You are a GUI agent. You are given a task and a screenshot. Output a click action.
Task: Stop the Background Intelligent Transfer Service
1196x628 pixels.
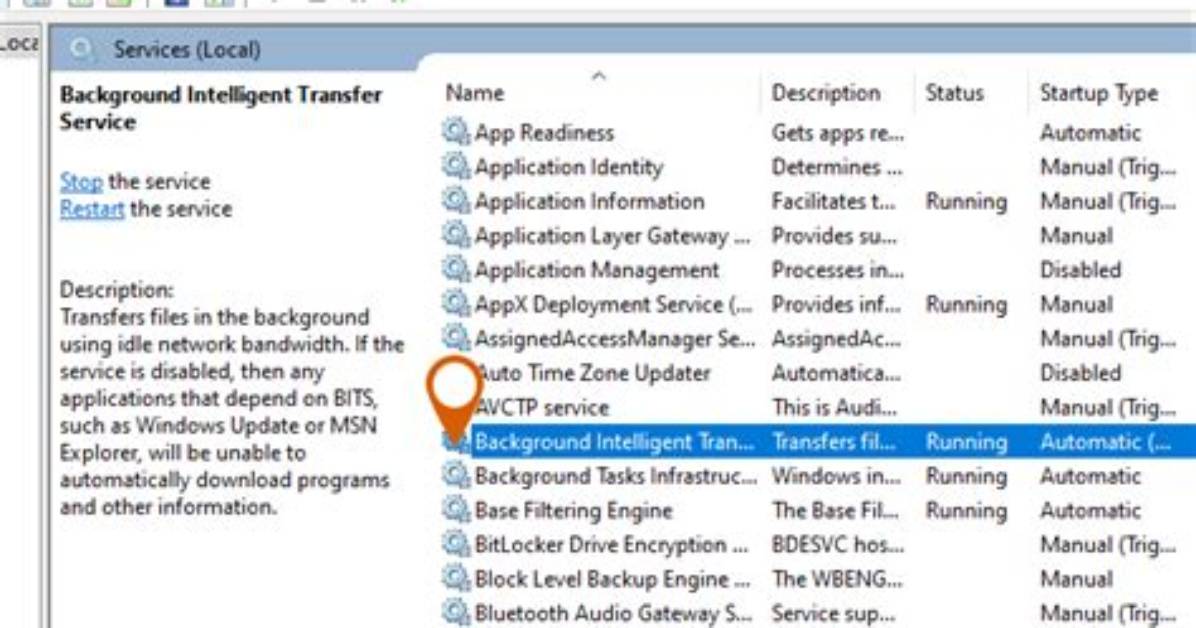click(81, 182)
